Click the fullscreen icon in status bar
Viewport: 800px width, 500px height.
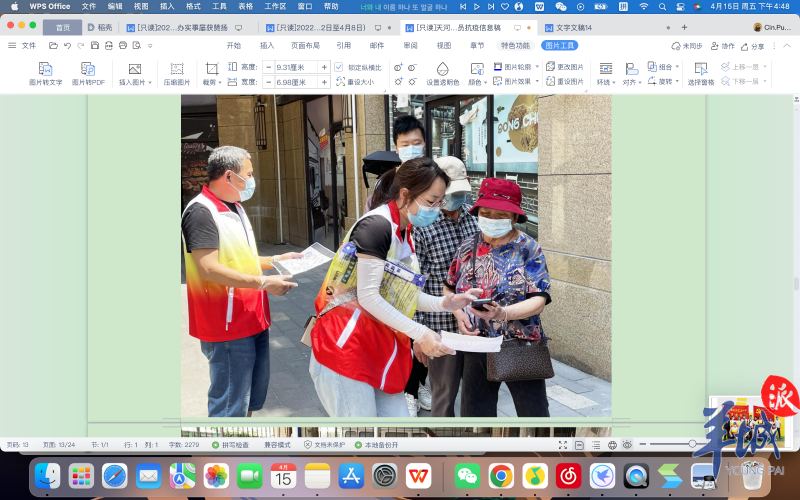[563, 445]
